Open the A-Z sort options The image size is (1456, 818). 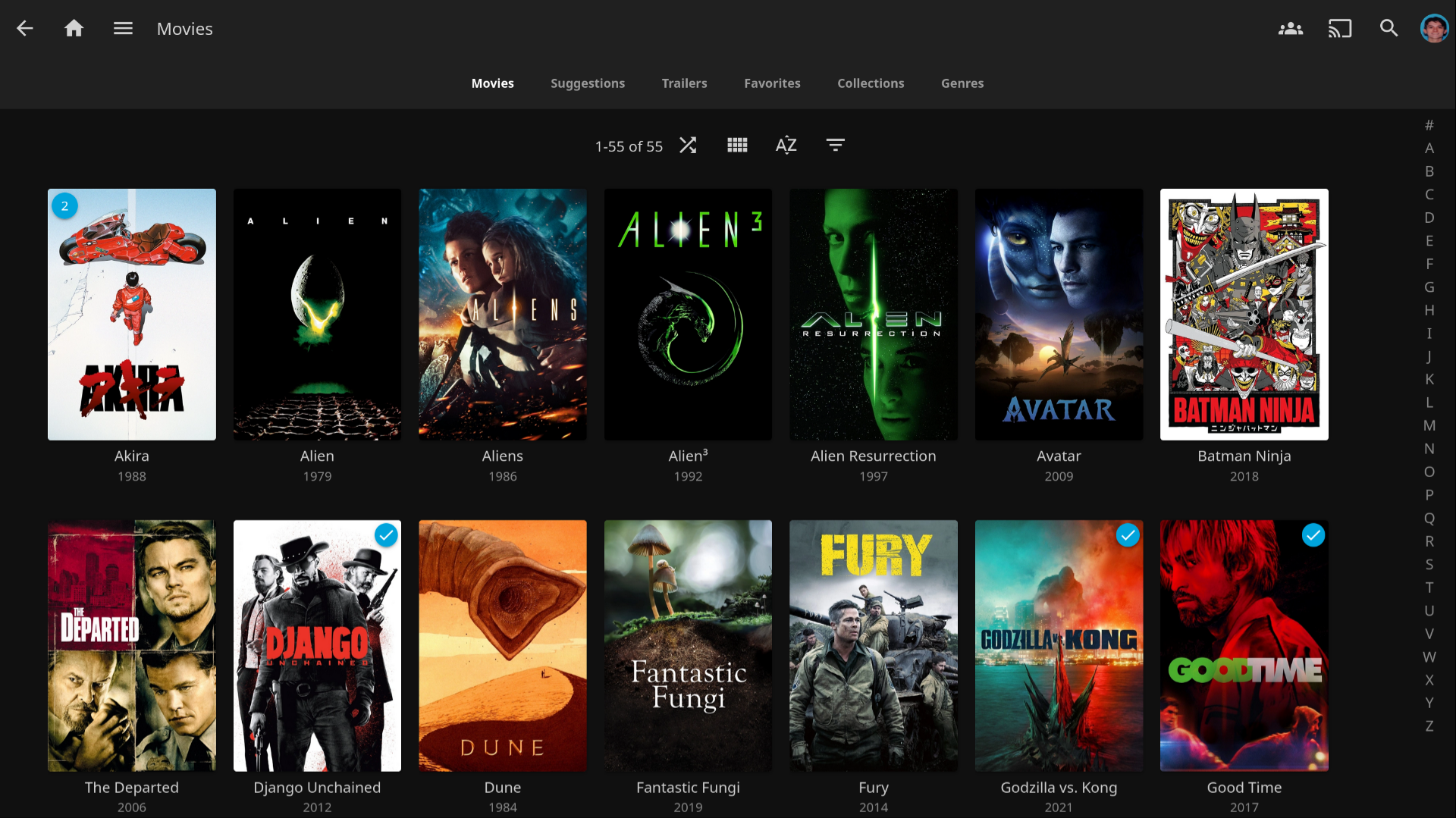[x=786, y=146]
